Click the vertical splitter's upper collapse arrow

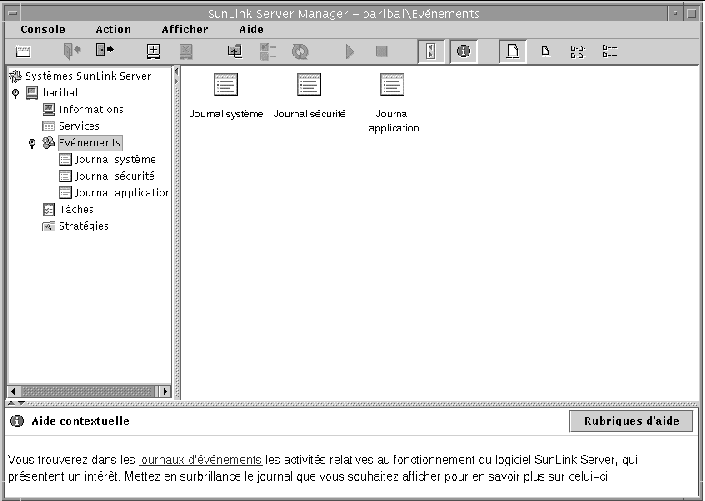pyautogui.click(x=176, y=71)
